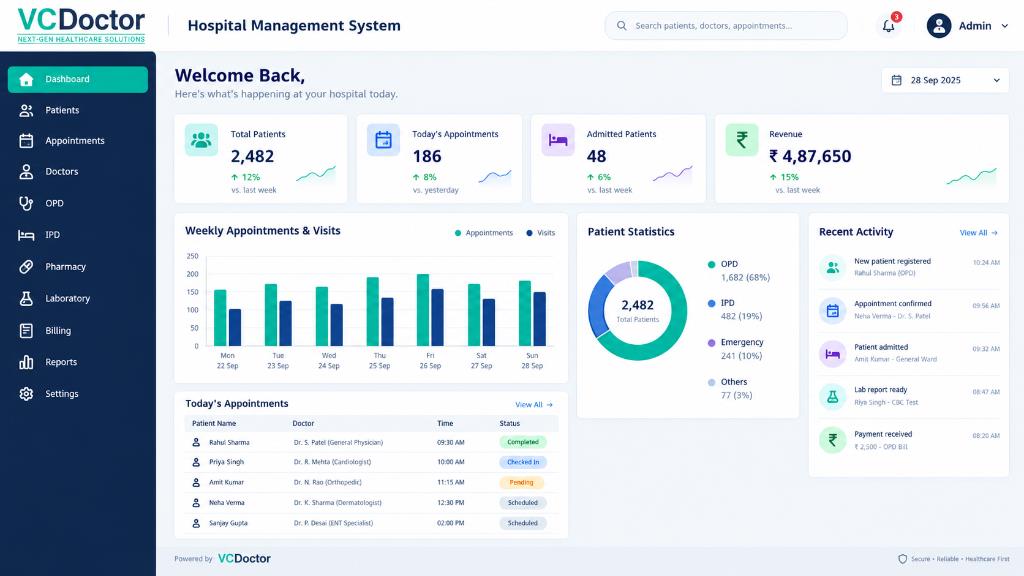The height and width of the screenshot is (576, 1024).
Task: Click the Patient admitted activity icon
Action: pyautogui.click(x=833, y=354)
